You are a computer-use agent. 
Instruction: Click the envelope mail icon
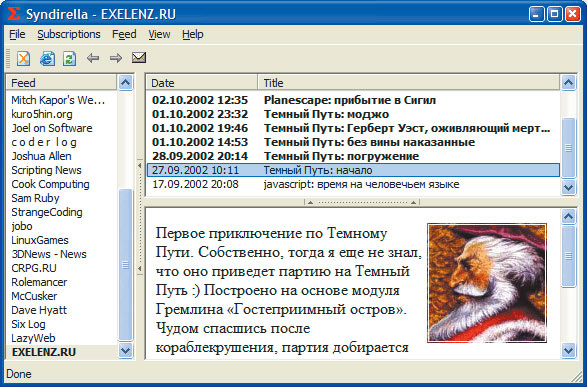point(139,58)
